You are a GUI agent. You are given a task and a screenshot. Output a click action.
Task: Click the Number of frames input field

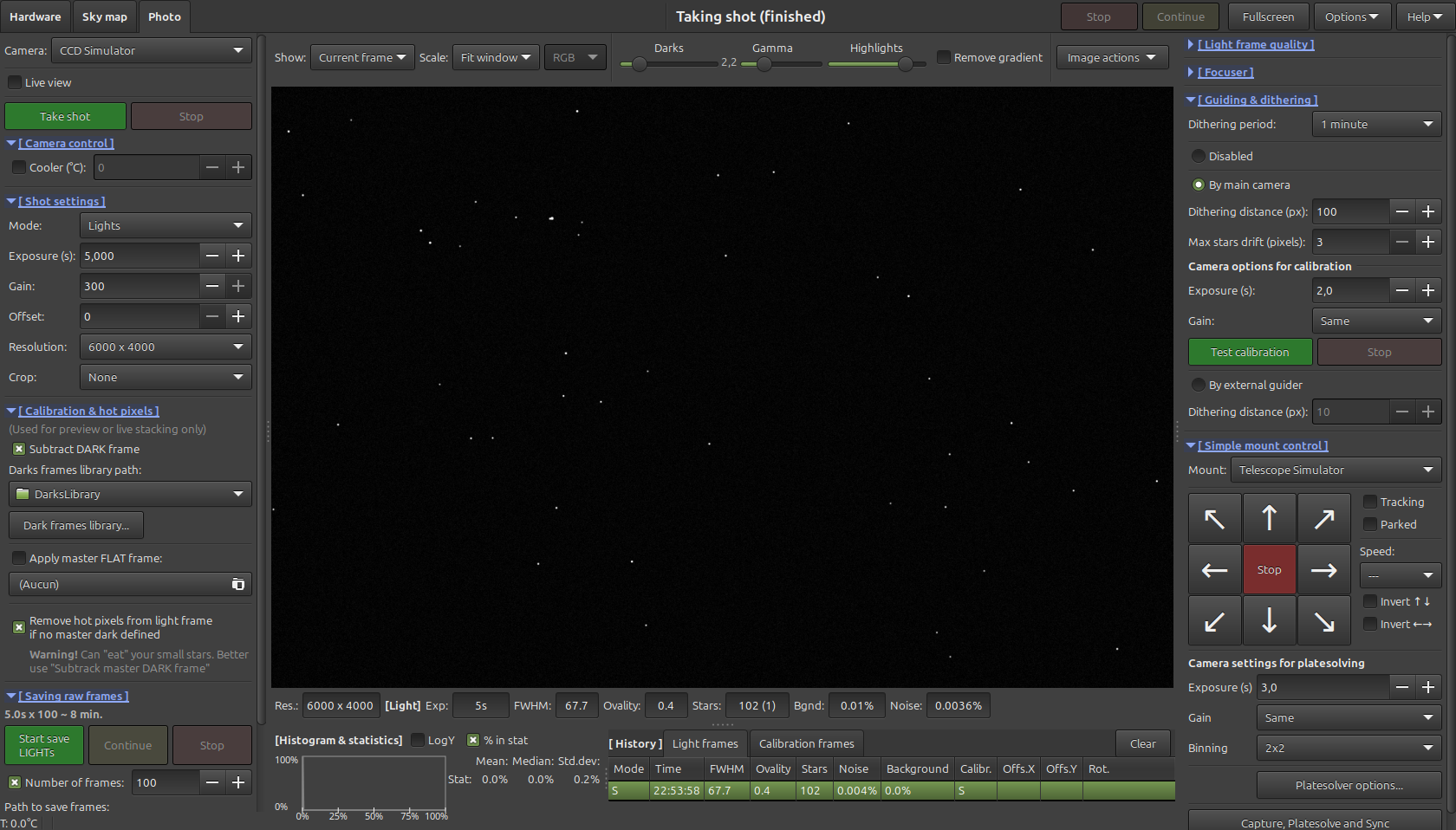(166, 782)
